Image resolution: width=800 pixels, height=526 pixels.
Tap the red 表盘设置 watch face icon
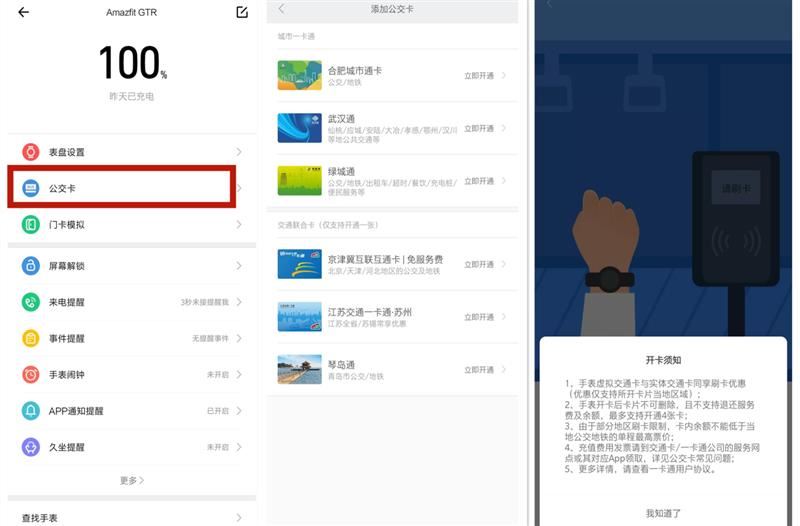(x=31, y=152)
